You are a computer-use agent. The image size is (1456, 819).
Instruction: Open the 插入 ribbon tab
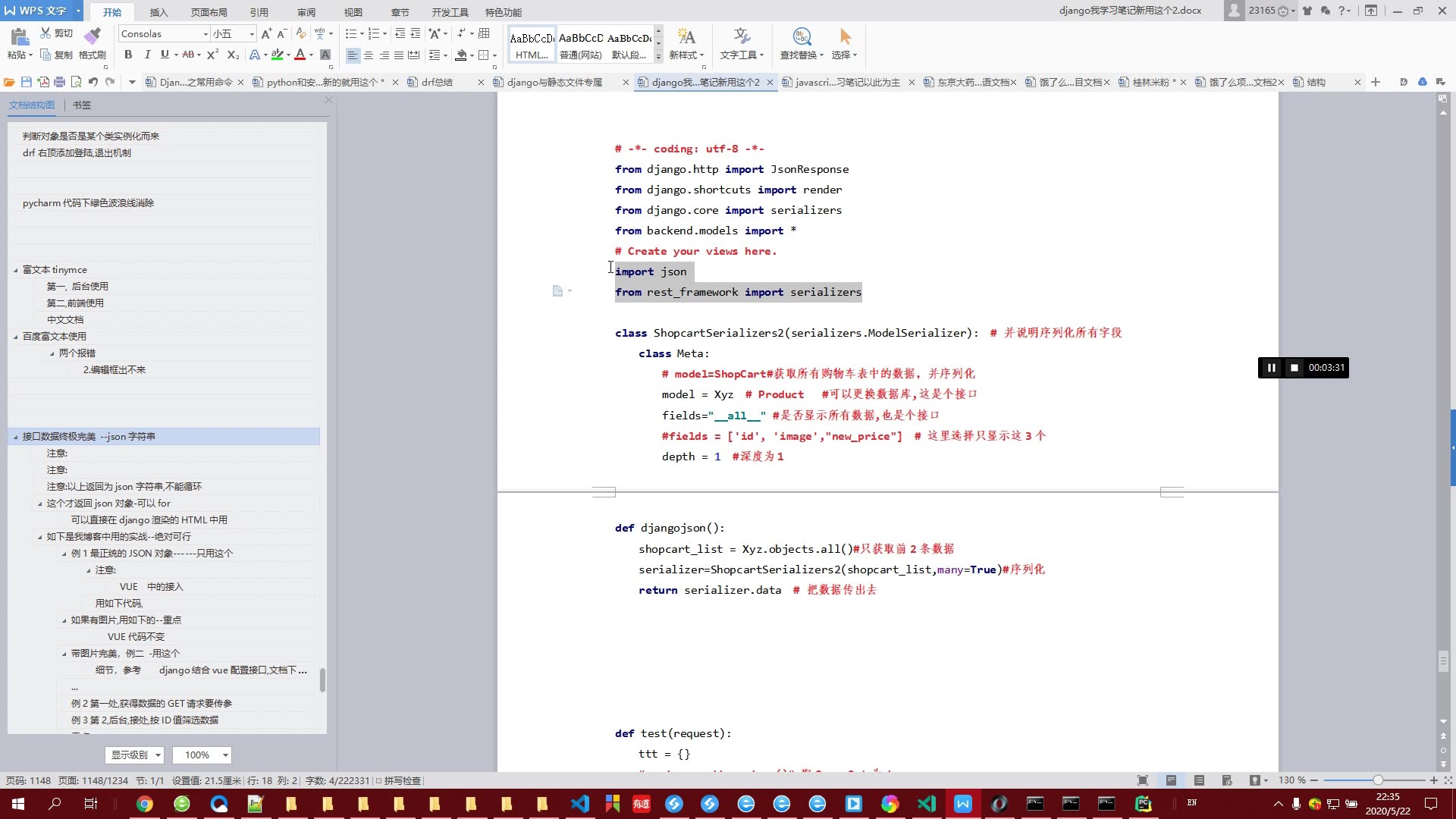[158, 12]
